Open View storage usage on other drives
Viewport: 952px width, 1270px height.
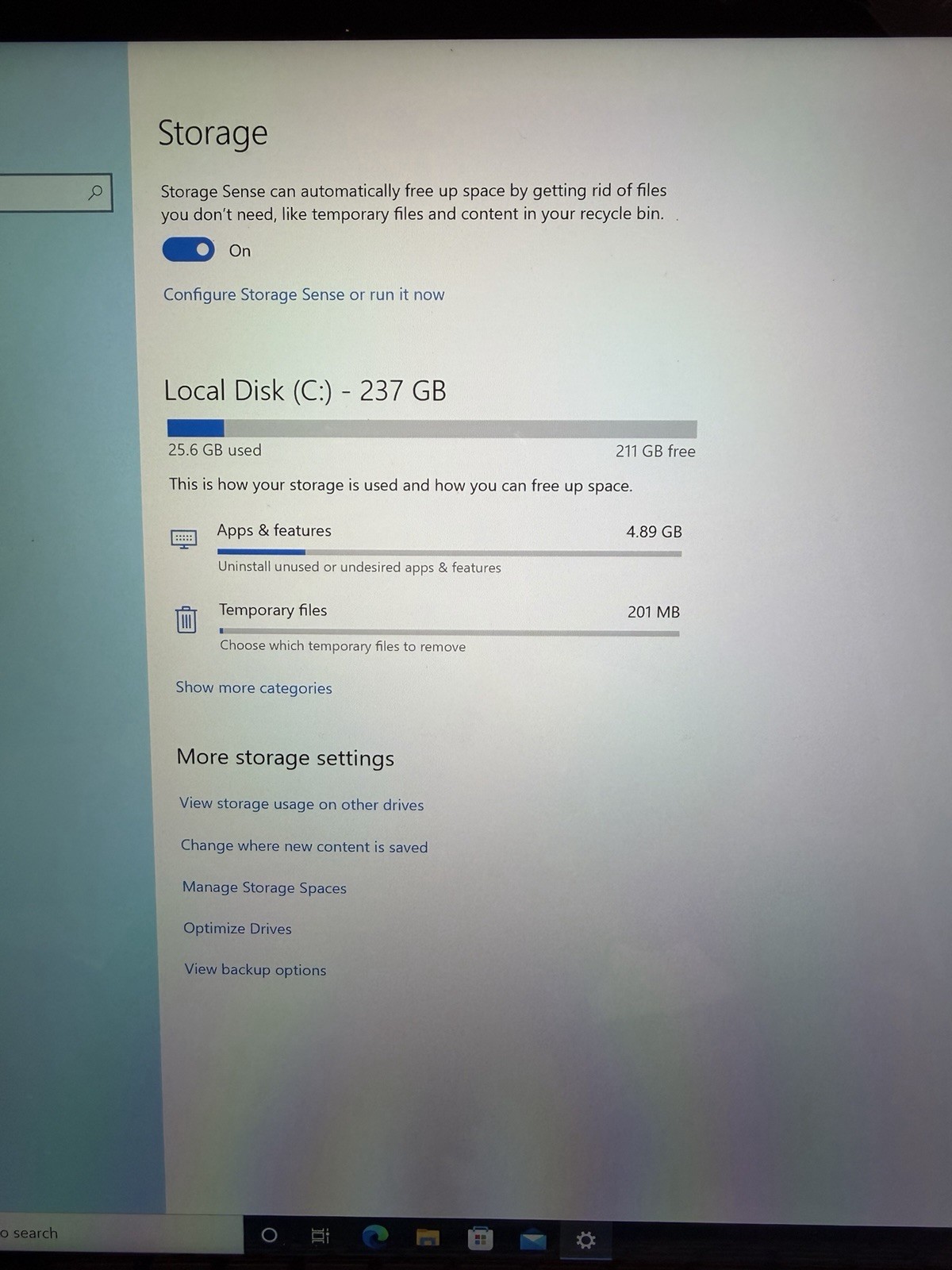(x=301, y=804)
